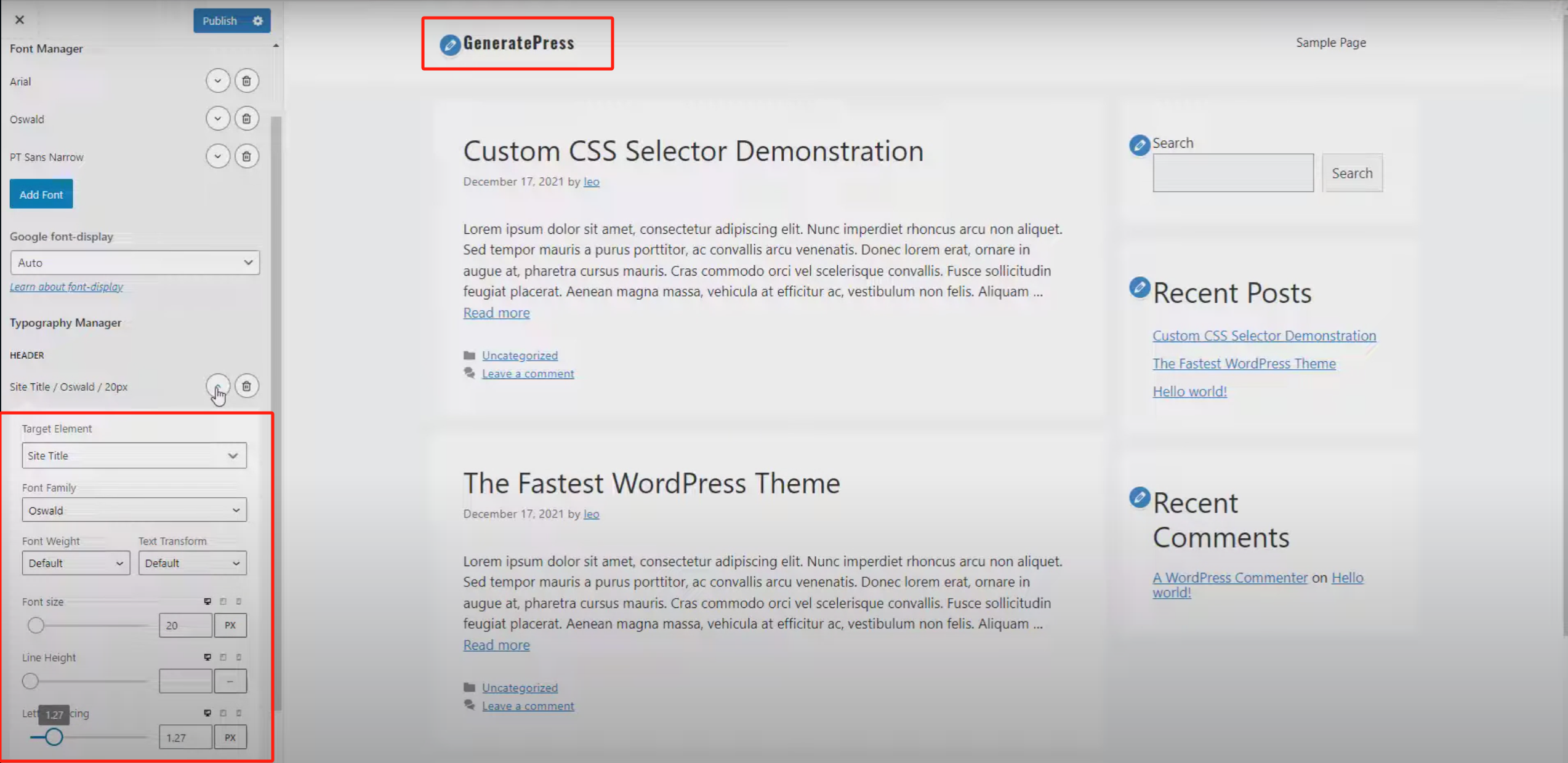Delete the Arial font entry
The width and height of the screenshot is (1568, 763).
tap(246, 81)
